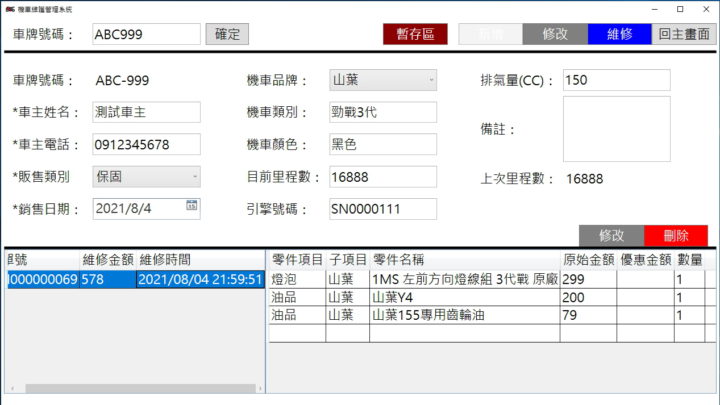This screenshot has width=720, height=405.
Task: Return via 回主畫面 button
Action: [685, 34]
